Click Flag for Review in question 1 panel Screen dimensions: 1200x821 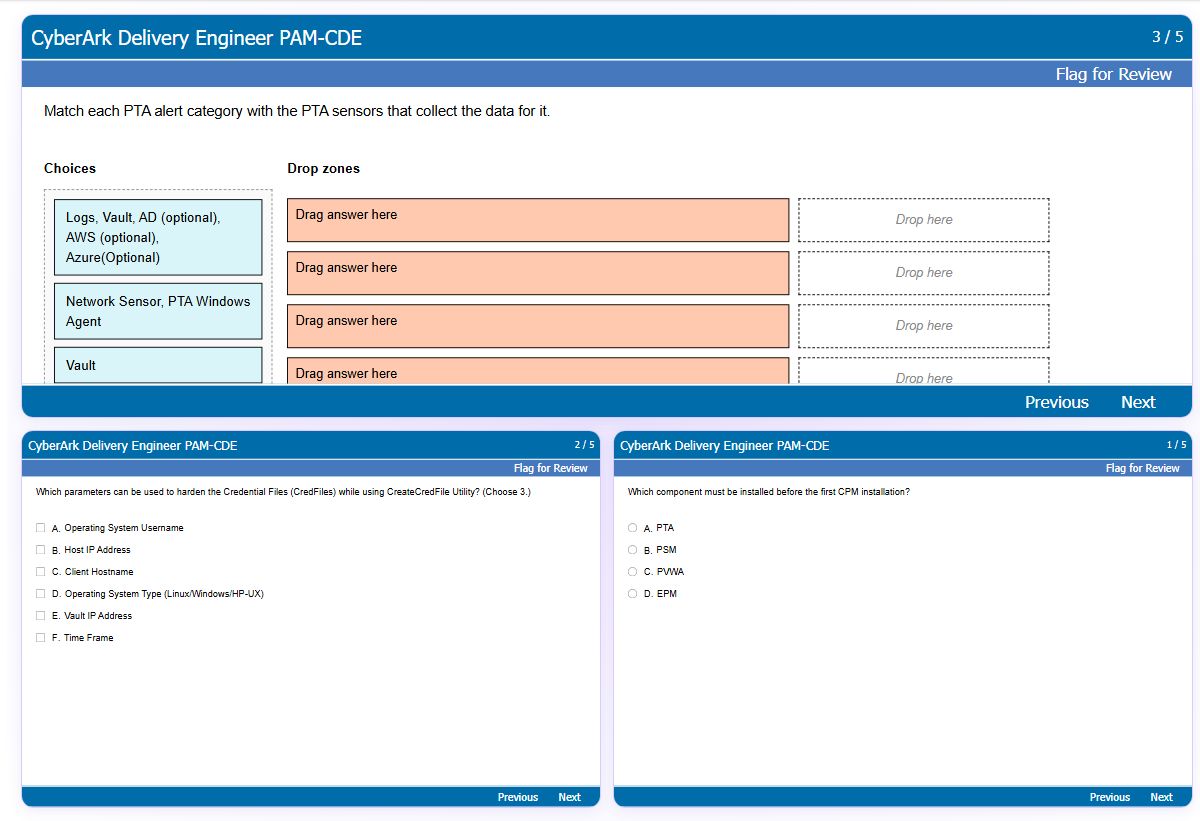(x=1143, y=468)
